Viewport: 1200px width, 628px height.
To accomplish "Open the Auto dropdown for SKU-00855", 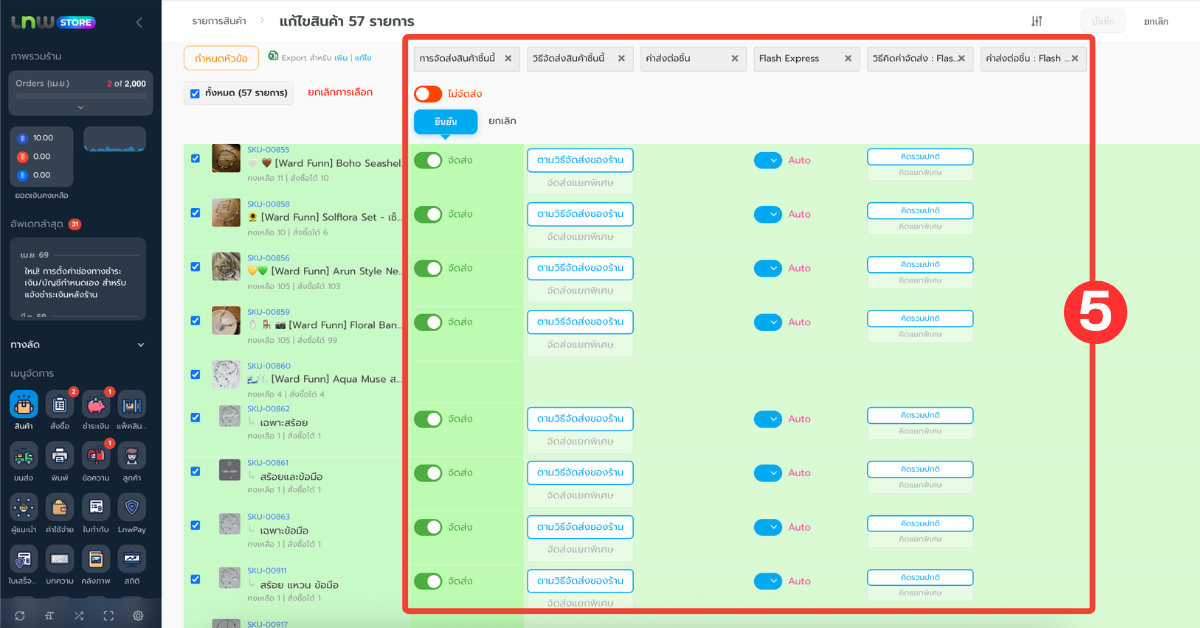I will [767, 160].
